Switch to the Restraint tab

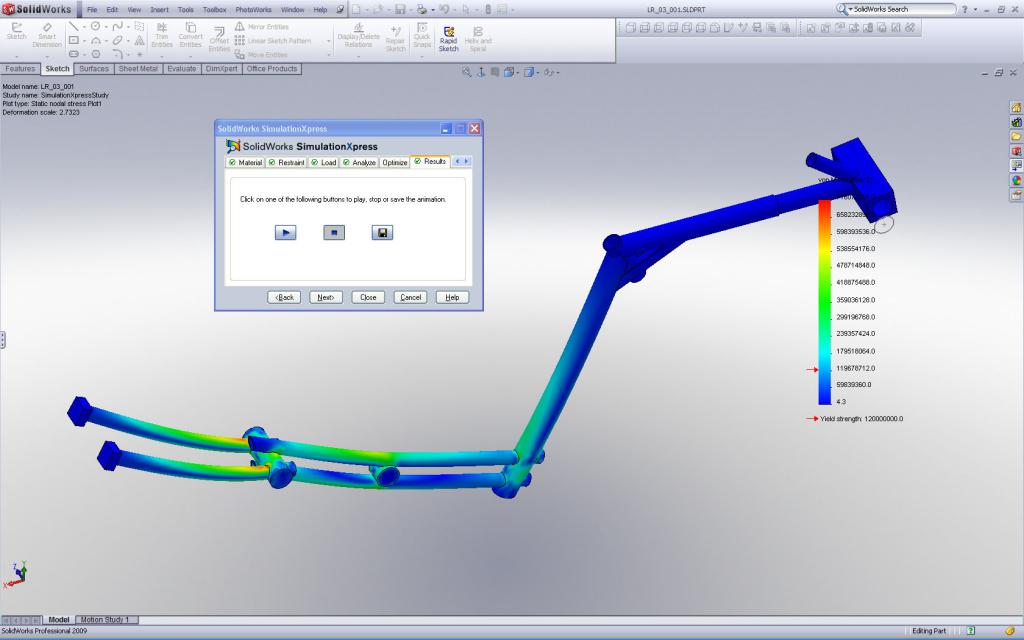point(286,163)
